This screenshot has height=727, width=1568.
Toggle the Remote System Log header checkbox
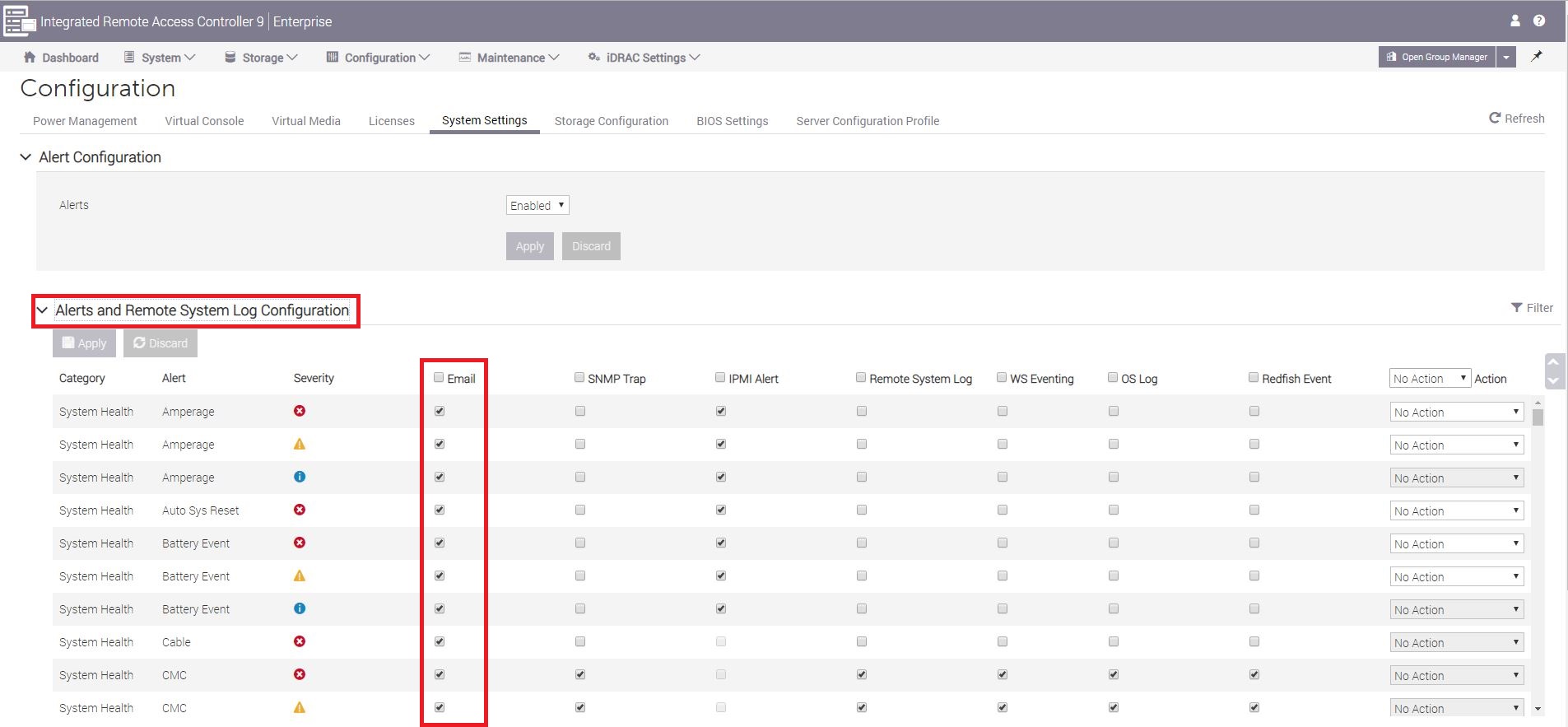[x=861, y=378]
